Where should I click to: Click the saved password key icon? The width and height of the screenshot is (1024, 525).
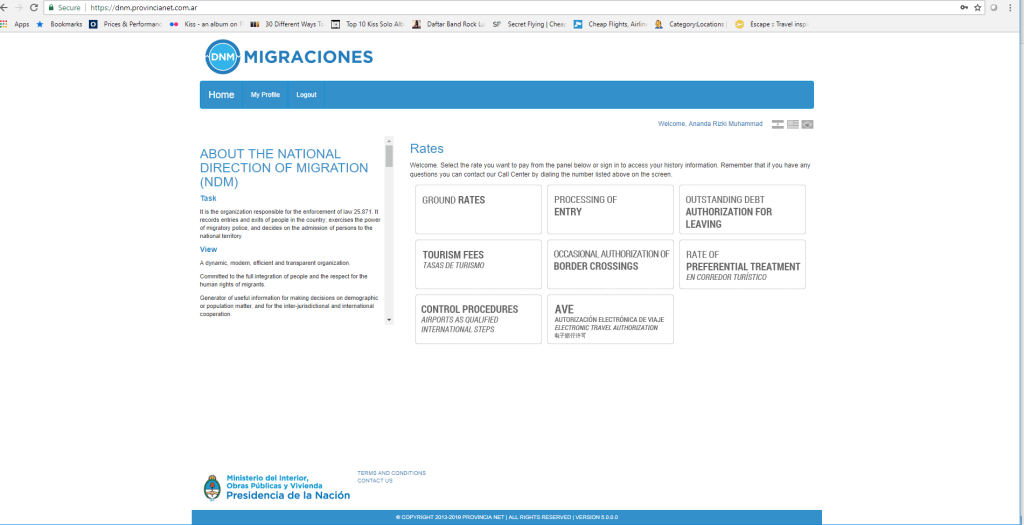(964, 7)
